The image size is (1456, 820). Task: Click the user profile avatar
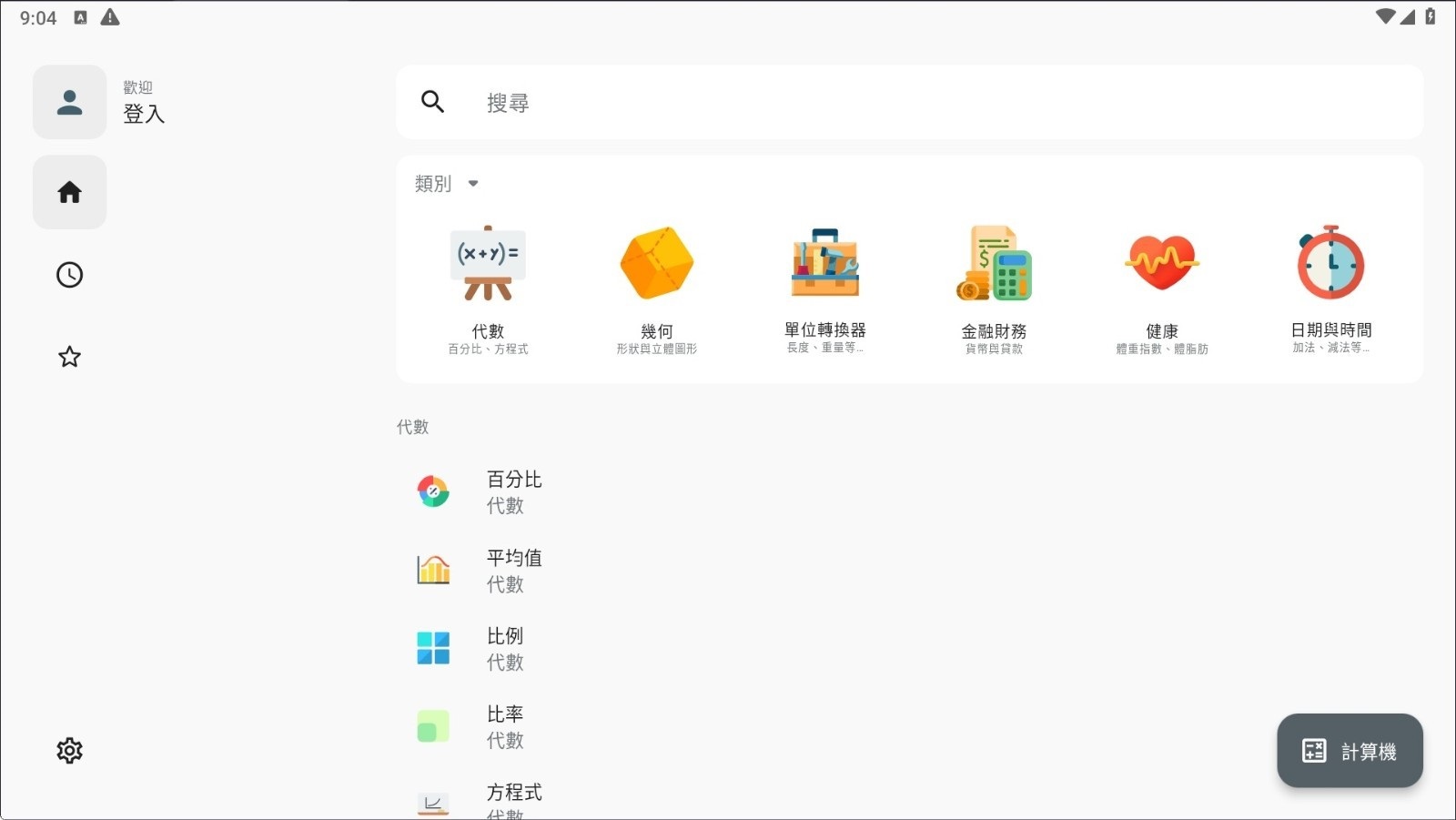point(69,102)
